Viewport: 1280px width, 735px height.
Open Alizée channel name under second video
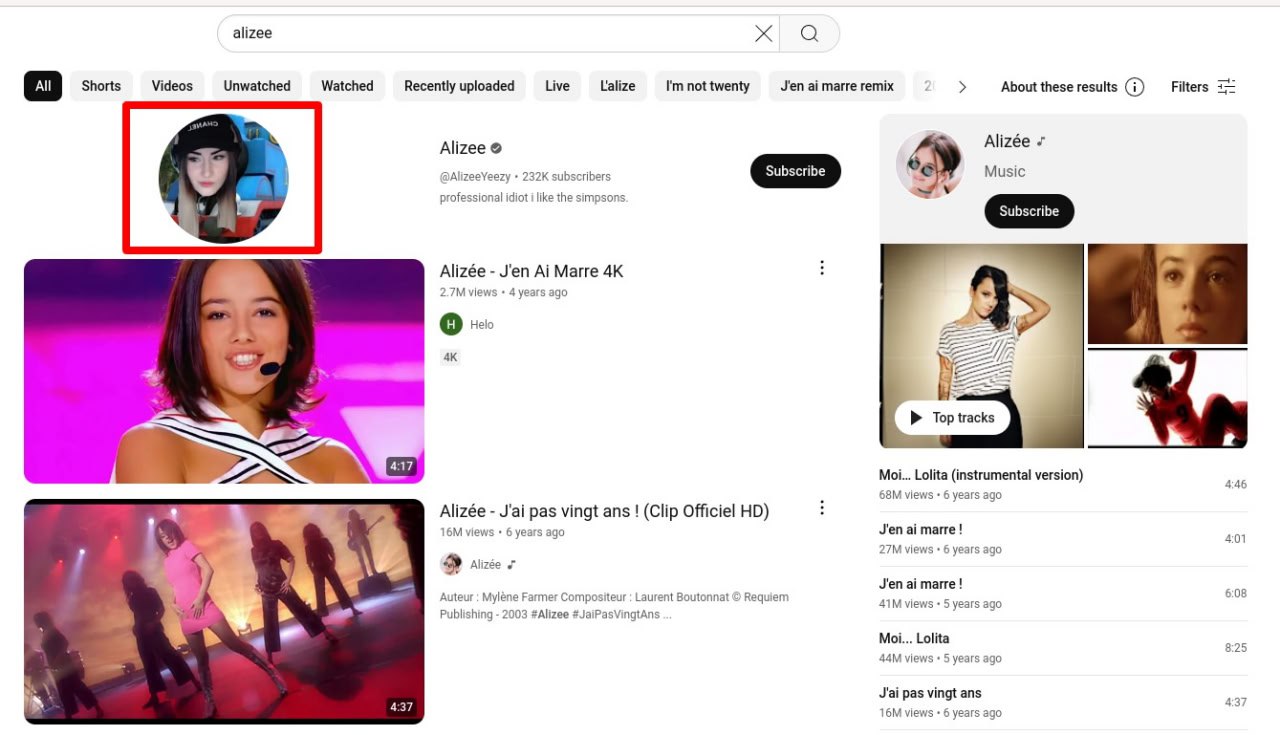tap(485, 565)
